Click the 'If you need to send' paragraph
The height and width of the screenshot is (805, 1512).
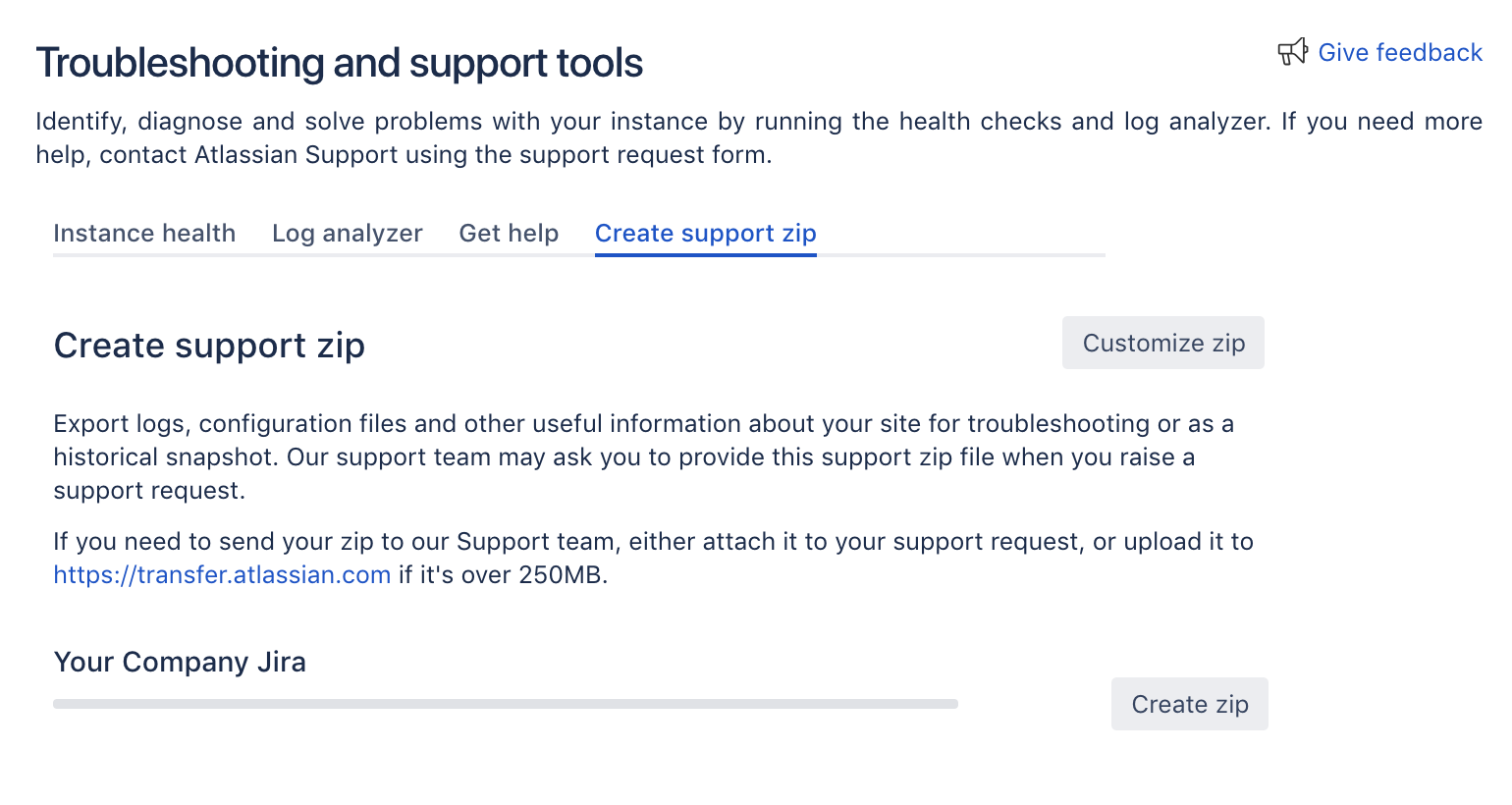tap(653, 542)
